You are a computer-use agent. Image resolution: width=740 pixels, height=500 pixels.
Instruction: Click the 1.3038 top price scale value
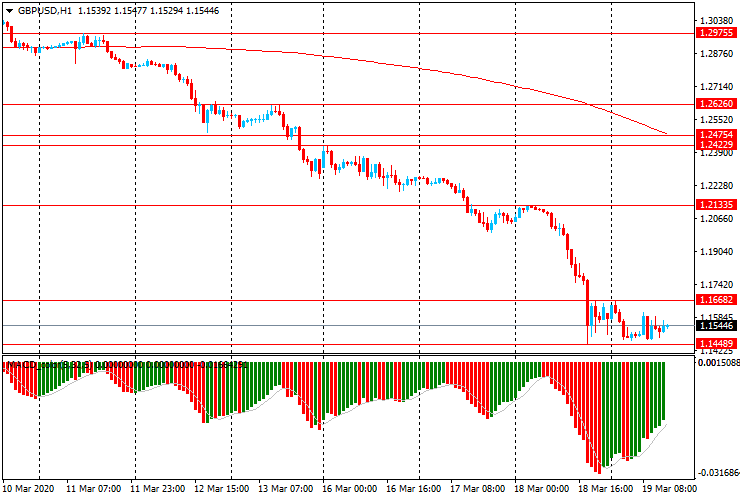click(714, 20)
